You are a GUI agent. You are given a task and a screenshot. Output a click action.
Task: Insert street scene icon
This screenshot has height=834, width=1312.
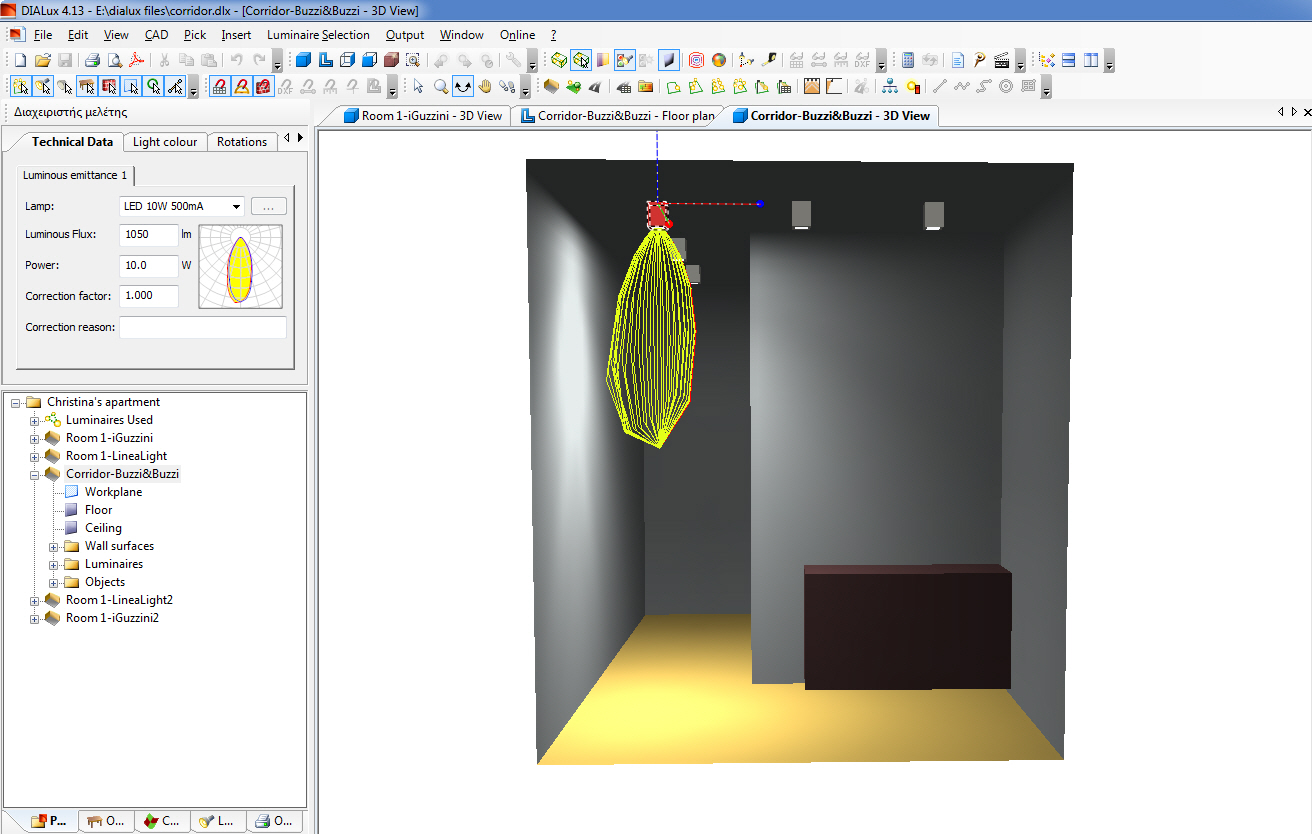594,86
